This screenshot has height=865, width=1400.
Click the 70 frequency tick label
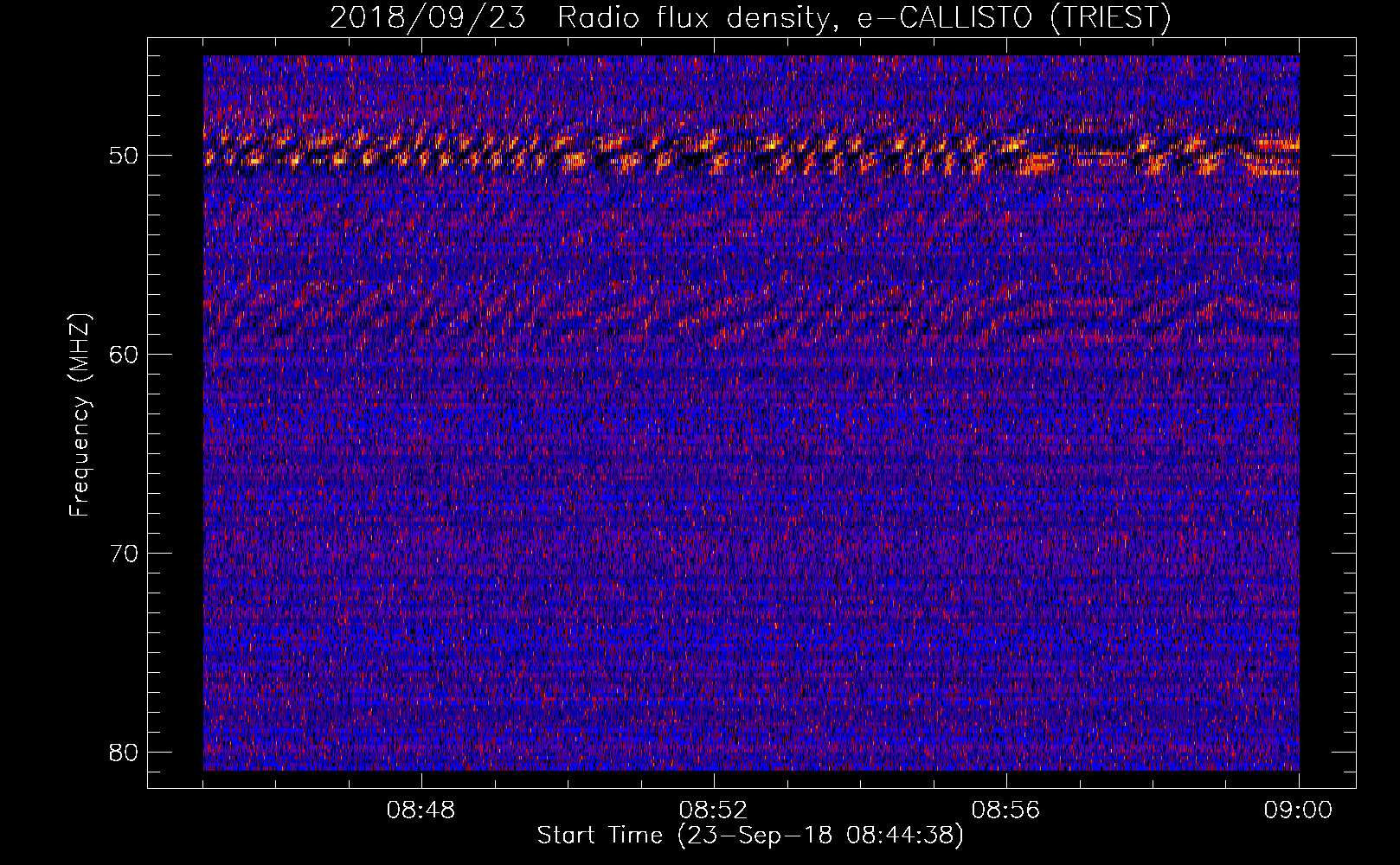click(x=125, y=553)
